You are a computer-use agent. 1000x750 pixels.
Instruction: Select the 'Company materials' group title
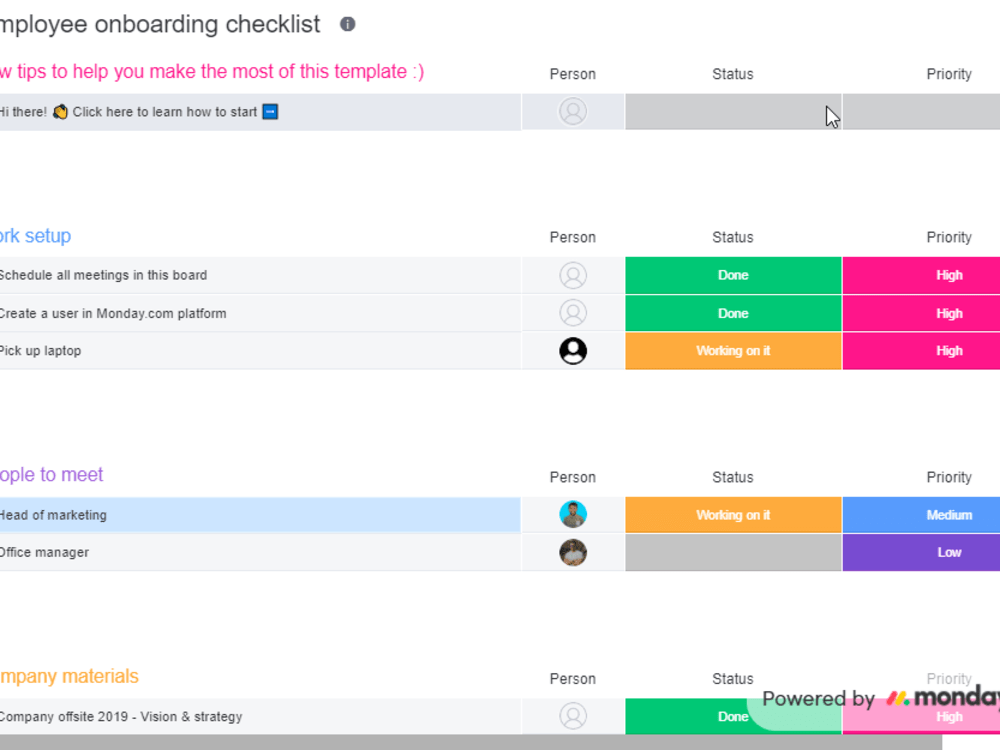point(69,676)
